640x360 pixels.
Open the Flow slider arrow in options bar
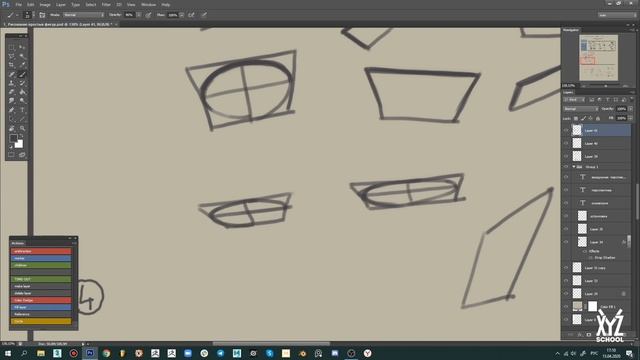coord(182,15)
